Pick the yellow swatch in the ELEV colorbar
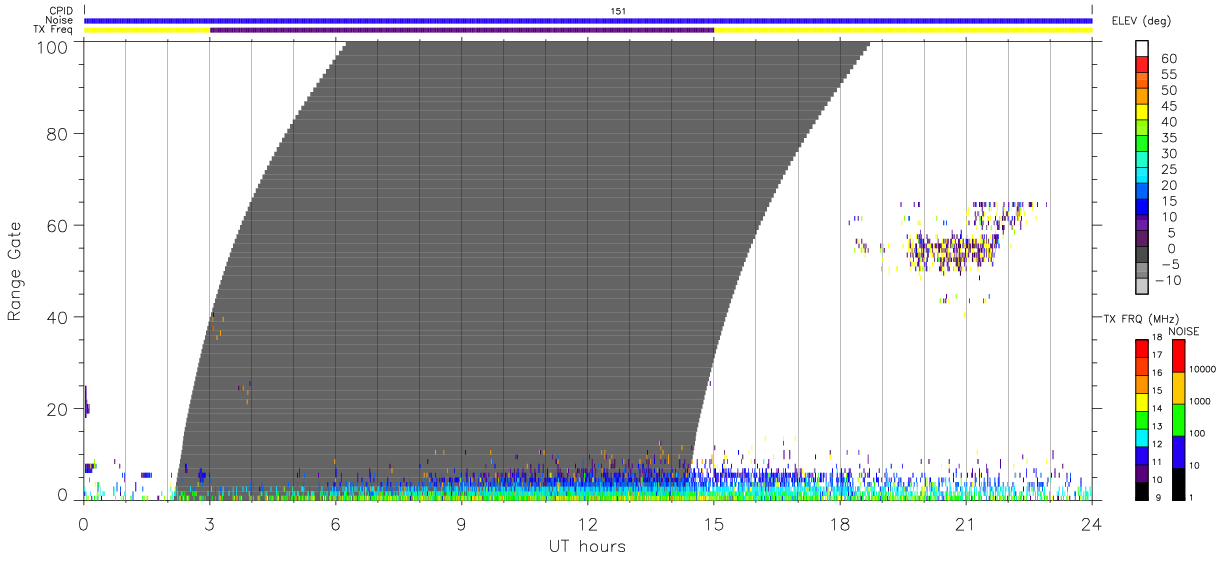 1141,113
